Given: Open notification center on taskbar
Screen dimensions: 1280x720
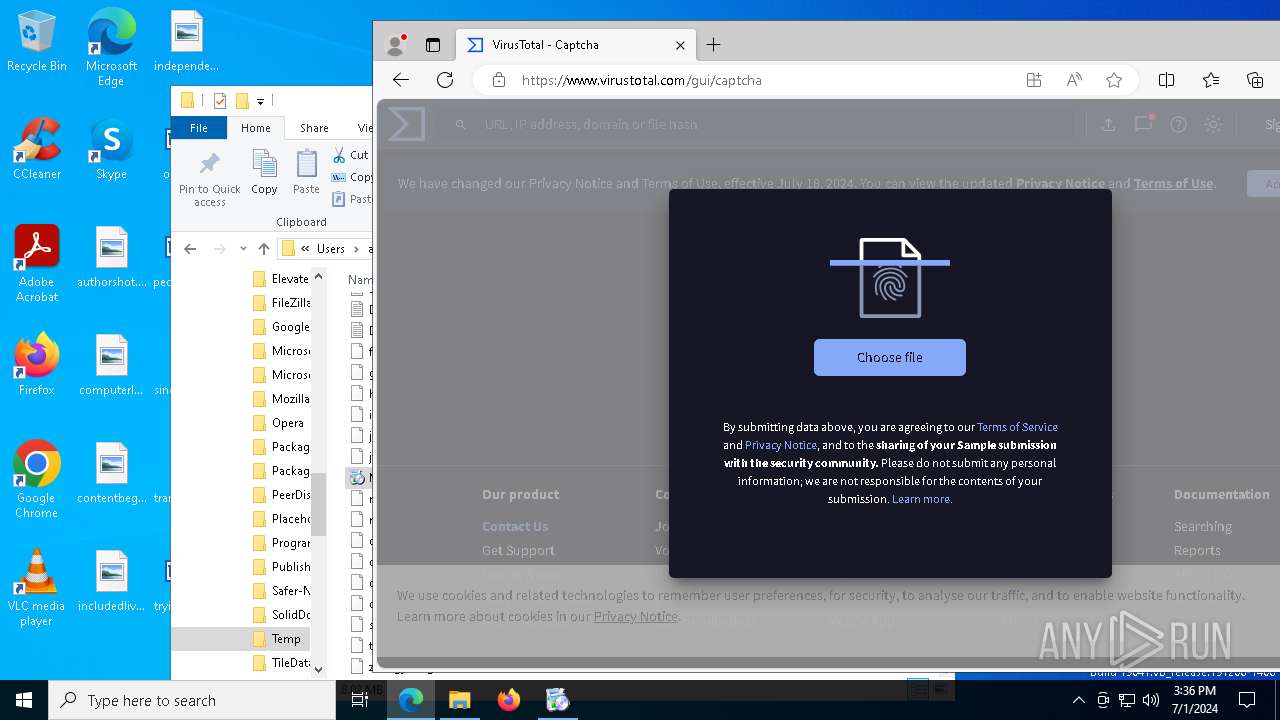Looking at the screenshot, I should click(1247, 700).
